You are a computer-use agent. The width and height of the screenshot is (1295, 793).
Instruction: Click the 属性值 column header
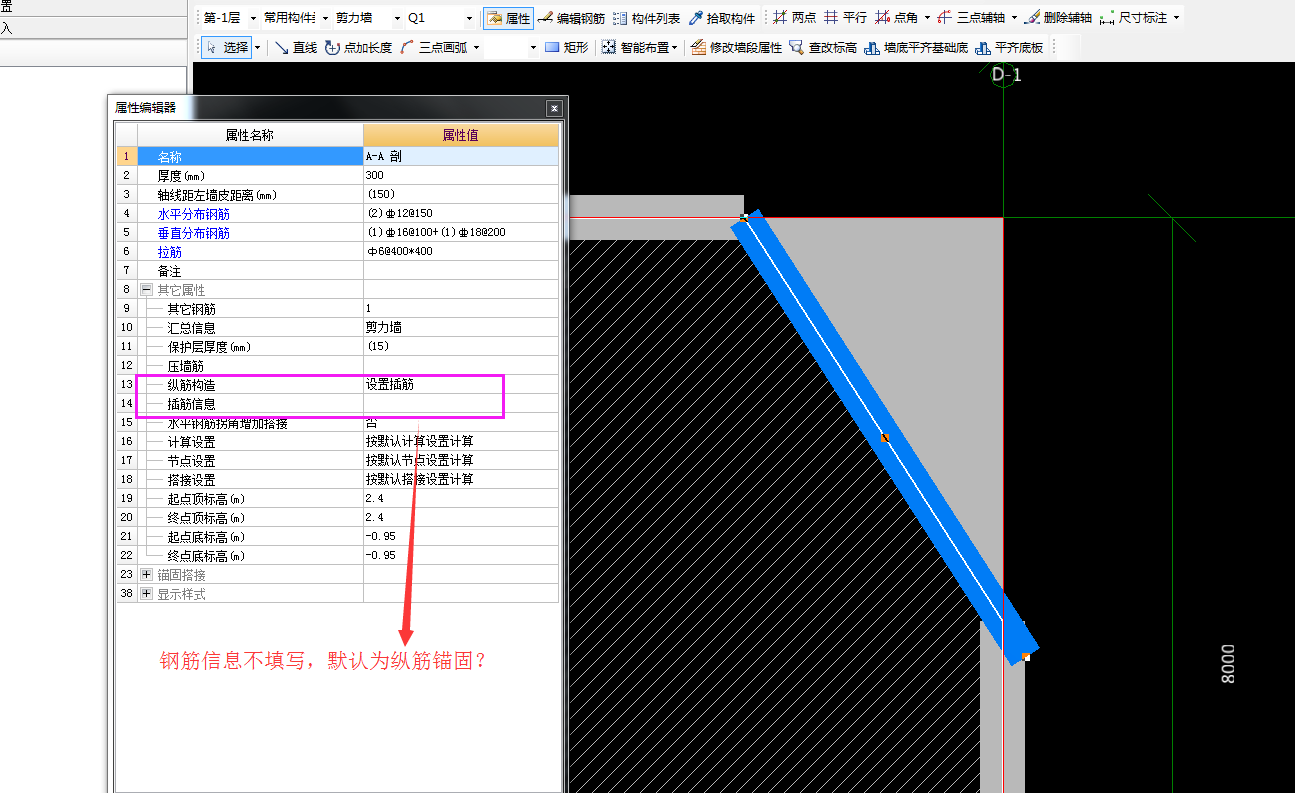(460, 135)
